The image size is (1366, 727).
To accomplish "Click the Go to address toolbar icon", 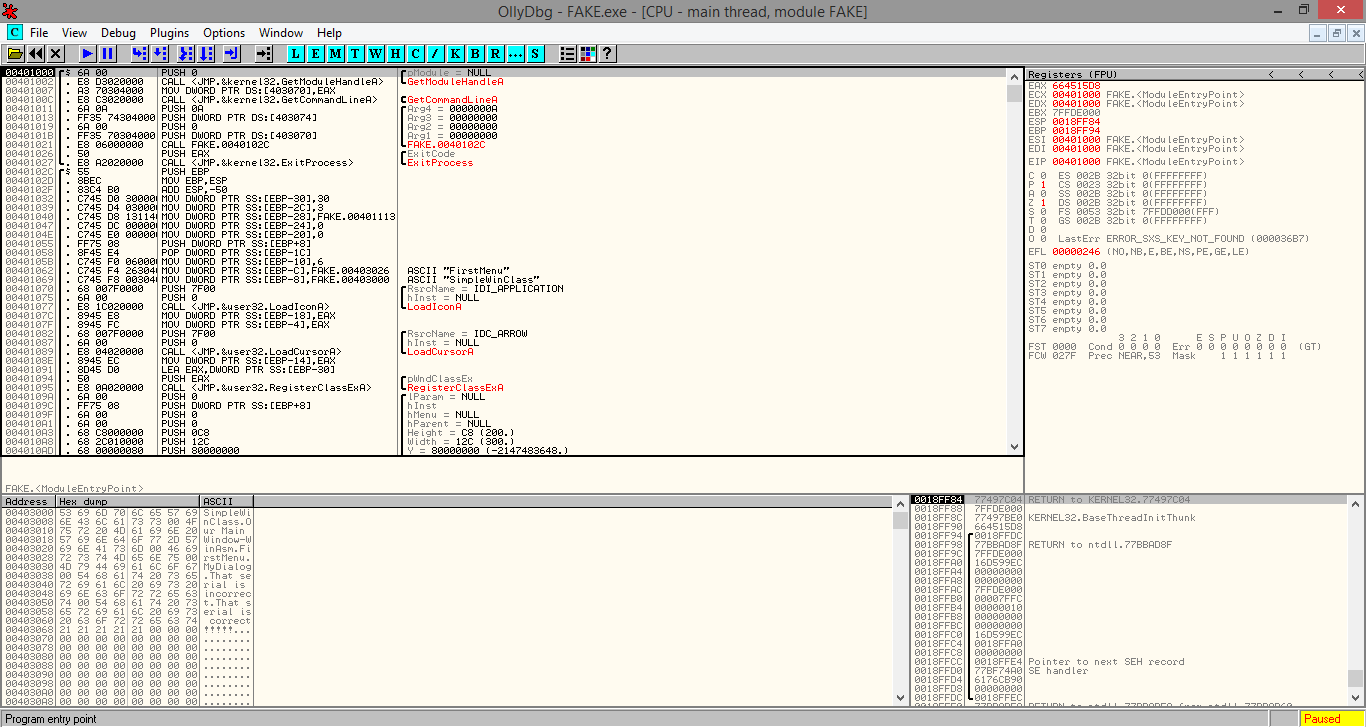I will tap(264, 53).
